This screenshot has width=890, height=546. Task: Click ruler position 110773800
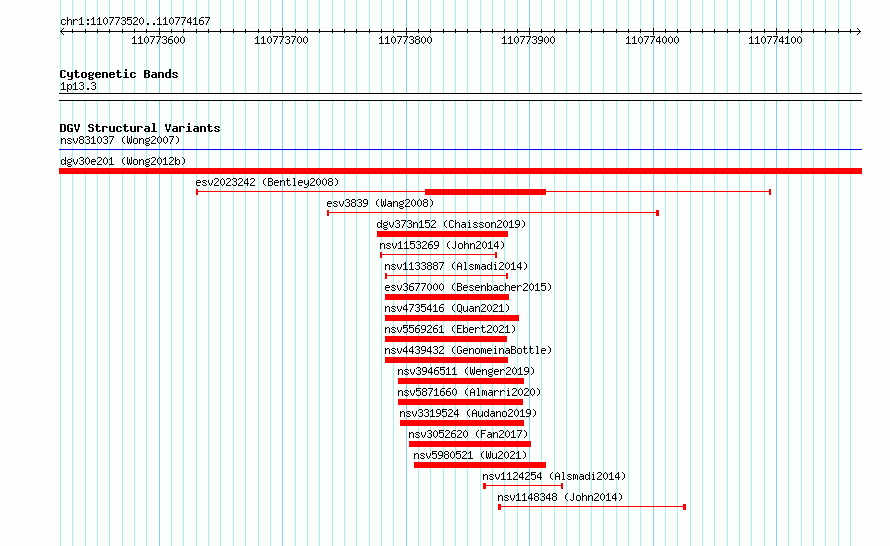(405, 40)
